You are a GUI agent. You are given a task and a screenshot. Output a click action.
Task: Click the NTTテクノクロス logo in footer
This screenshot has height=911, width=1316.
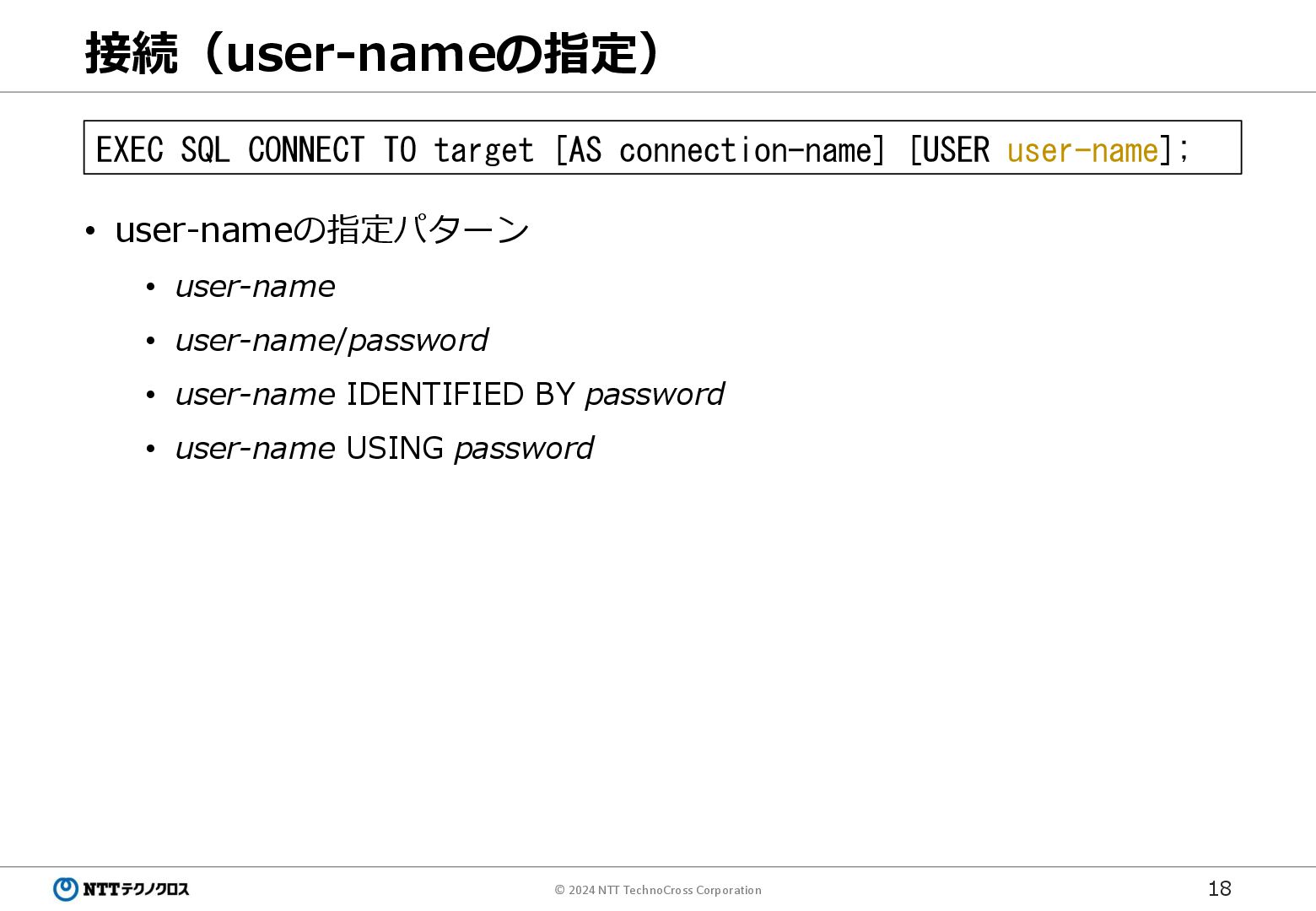pos(121,889)
